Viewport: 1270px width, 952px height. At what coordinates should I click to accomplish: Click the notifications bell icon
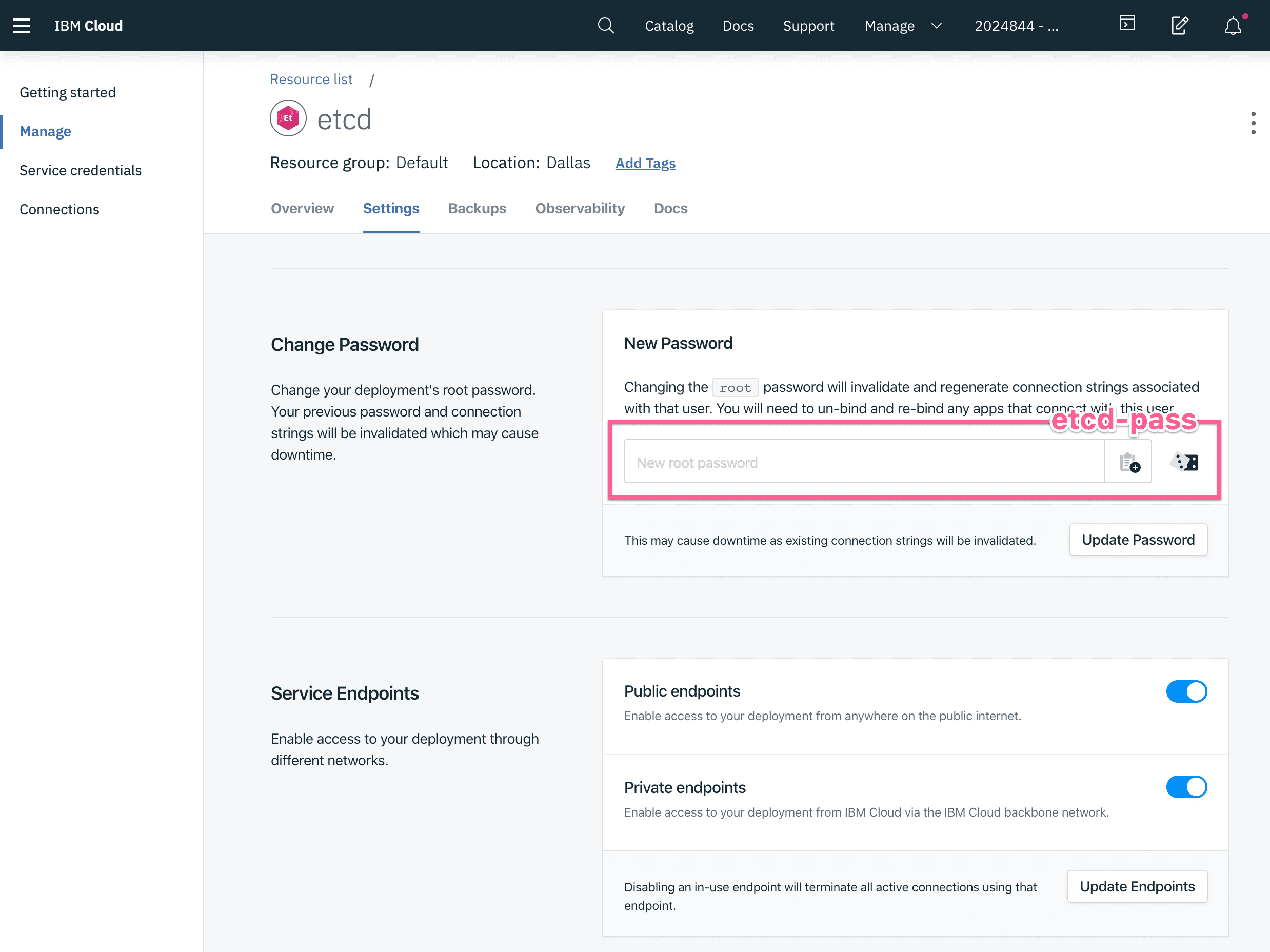point(1232,25)
